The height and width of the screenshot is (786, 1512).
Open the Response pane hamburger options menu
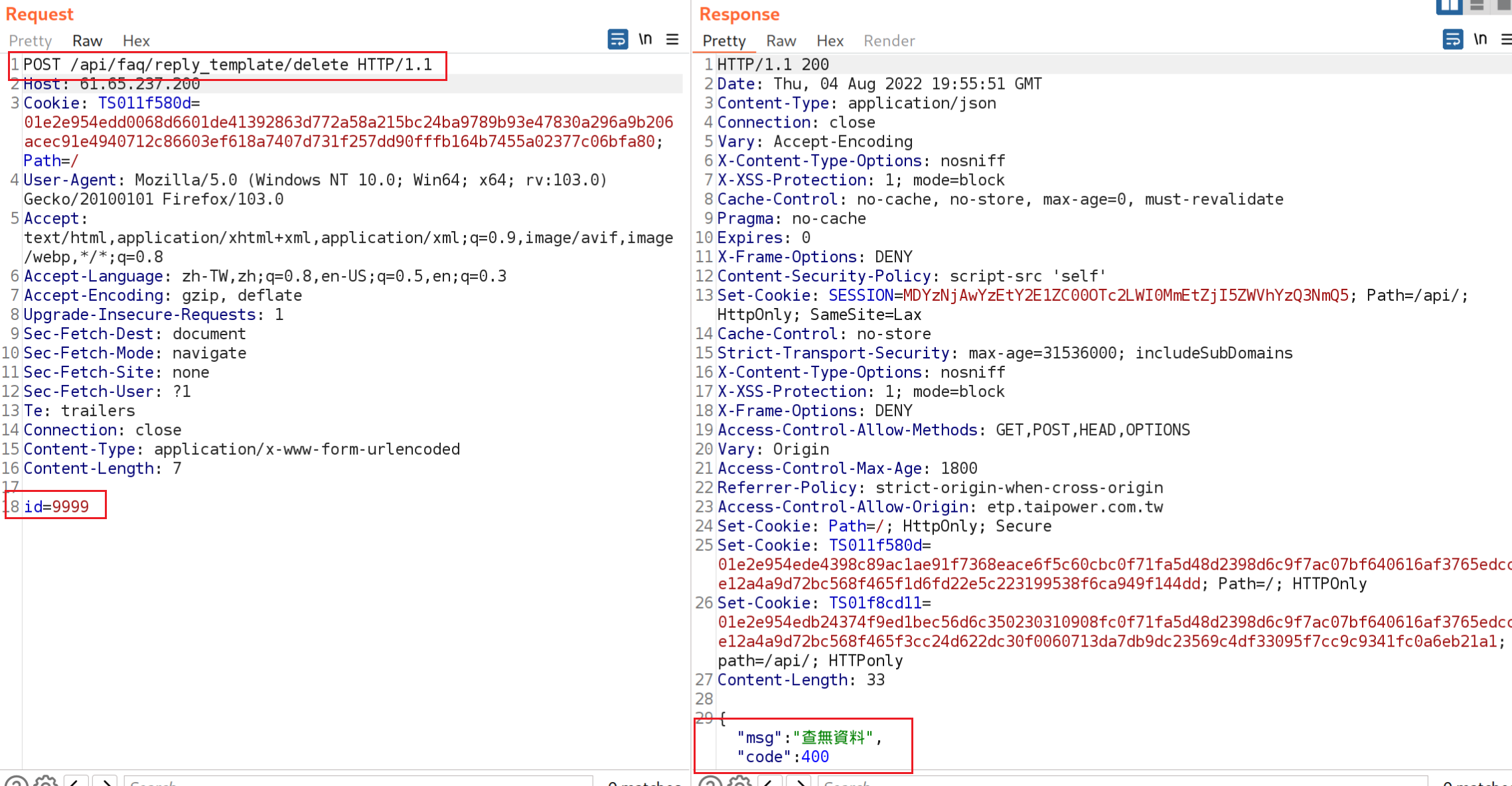(1506, 39)
